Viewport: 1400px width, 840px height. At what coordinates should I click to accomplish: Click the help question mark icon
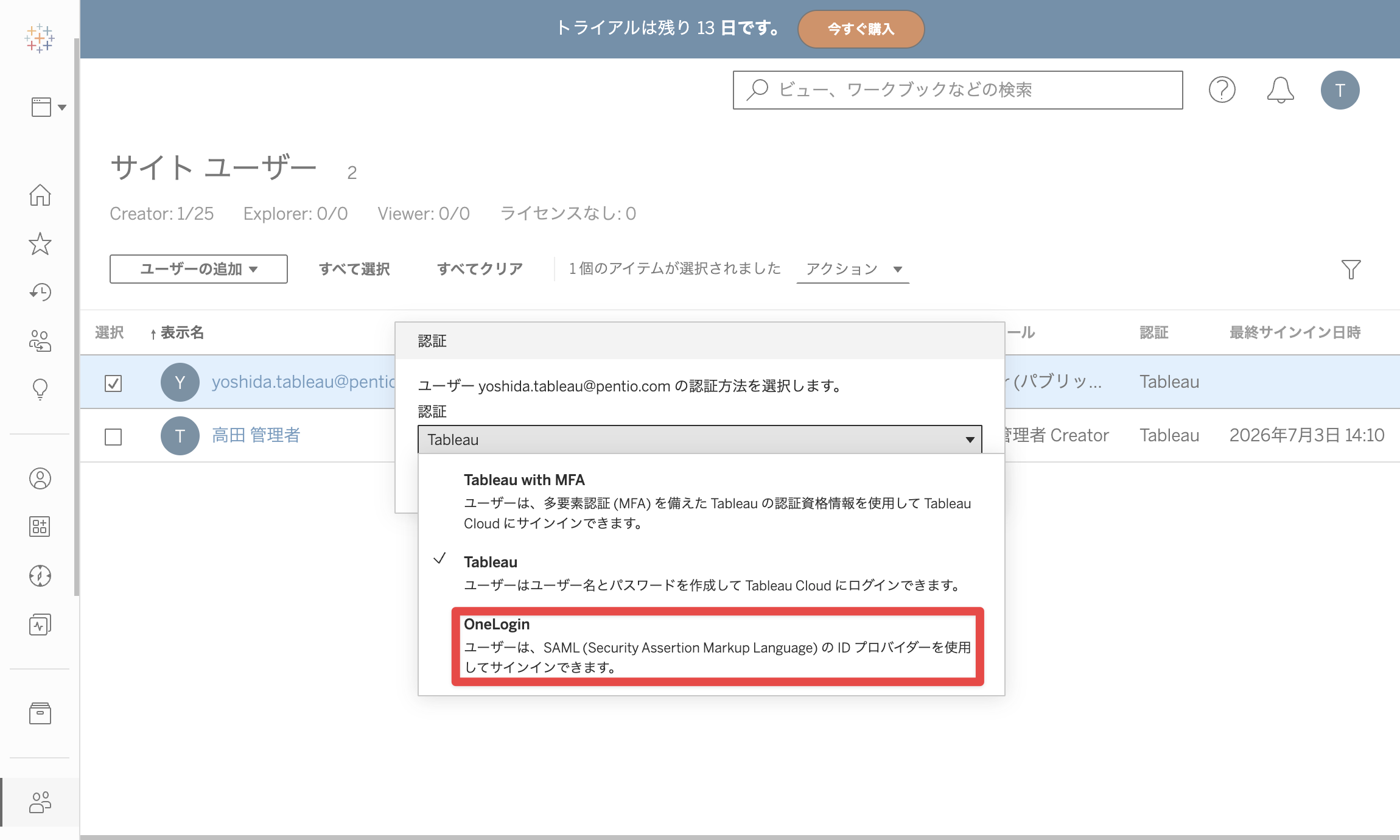tap(1222, 90)
